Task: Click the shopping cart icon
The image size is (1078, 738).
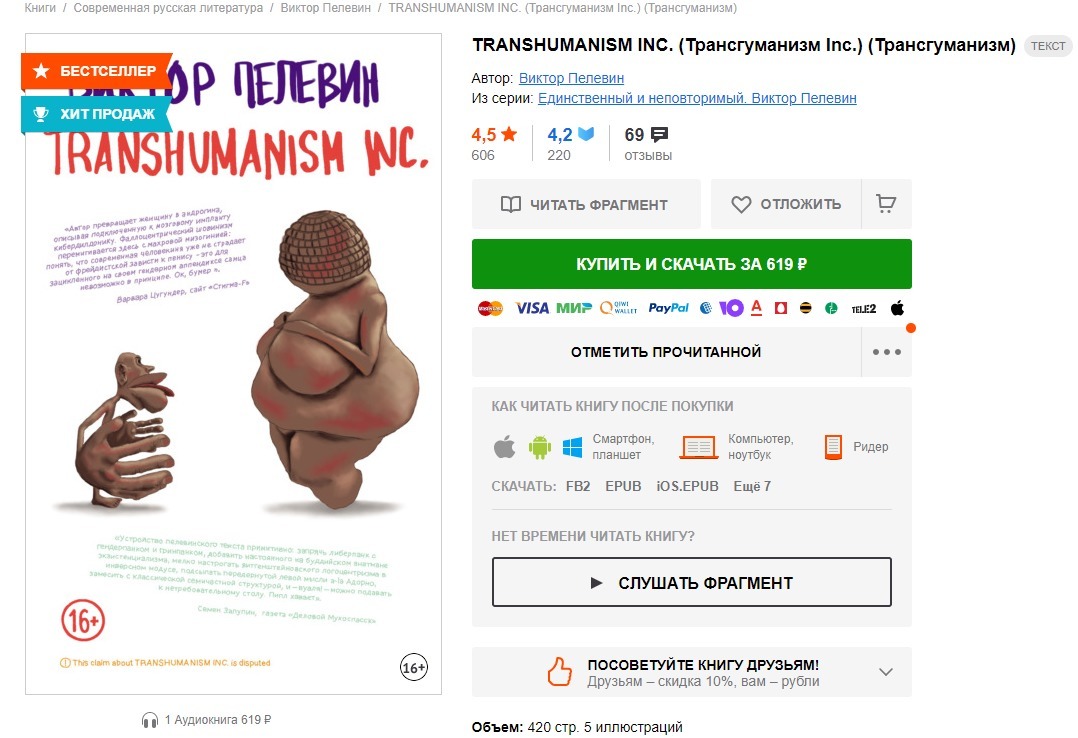Action: 886,204
